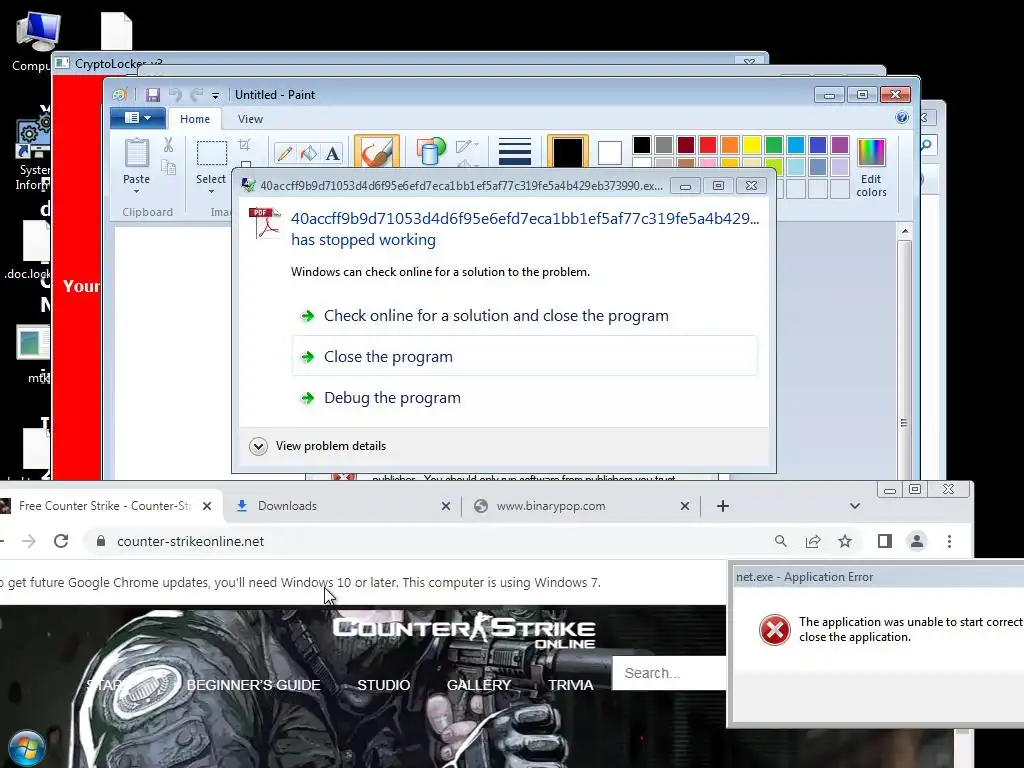Expand the Paste dropdown arrow

(136, 191)
